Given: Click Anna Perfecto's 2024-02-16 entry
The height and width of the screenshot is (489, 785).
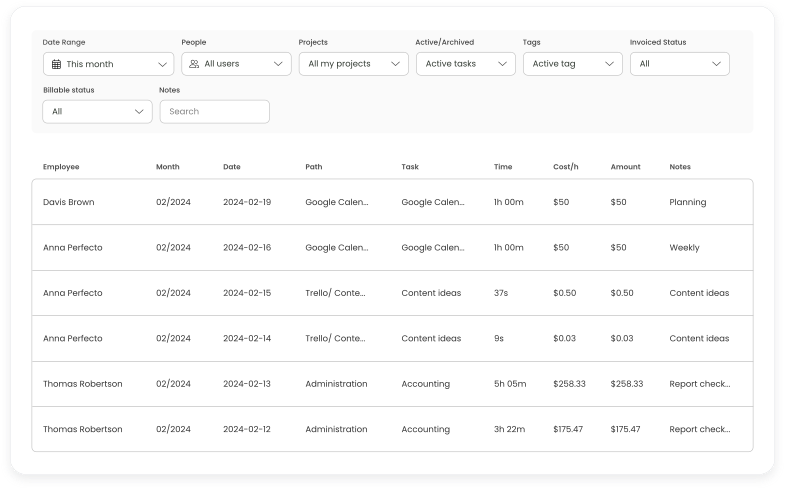Looking at the screenshot, I should click(247, 247).
